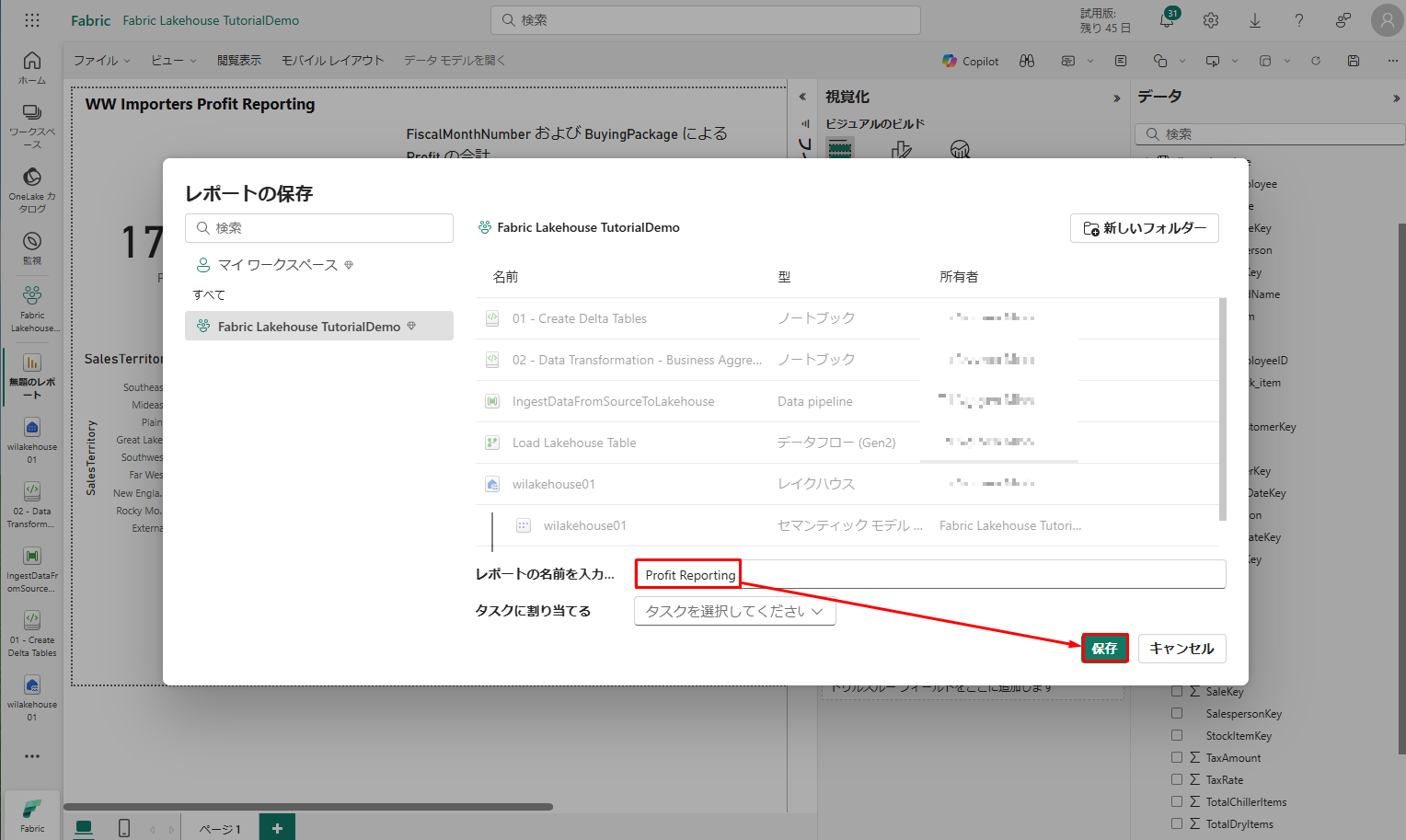Open the ビュー view menu

click(173, 61)
